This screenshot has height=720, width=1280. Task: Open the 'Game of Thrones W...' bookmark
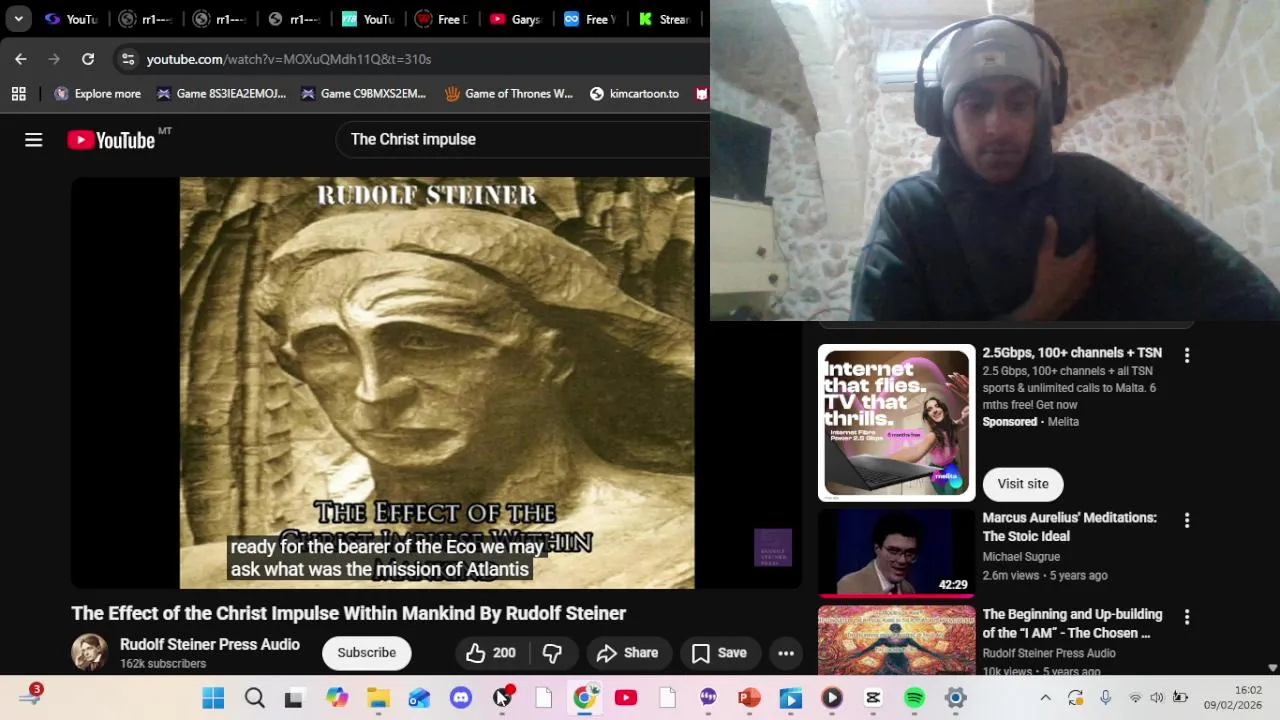tap(509, 93)
